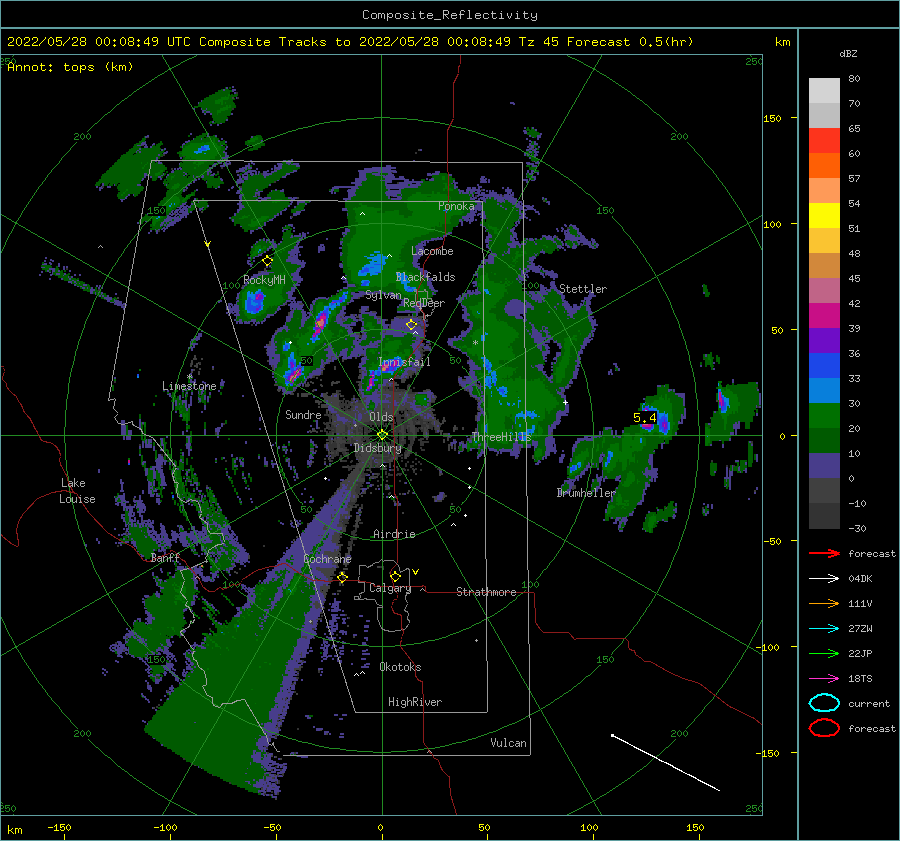Viewport: 900px width, 841px height.
Task: Pick the cyan 27ZW arrow symbol
Action: [824, 629]
